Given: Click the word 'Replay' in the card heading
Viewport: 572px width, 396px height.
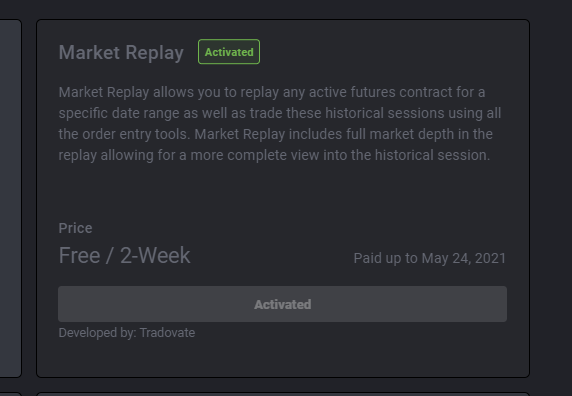Looking at the screenshot, I should pyautogui.click(x=155, y=53).
